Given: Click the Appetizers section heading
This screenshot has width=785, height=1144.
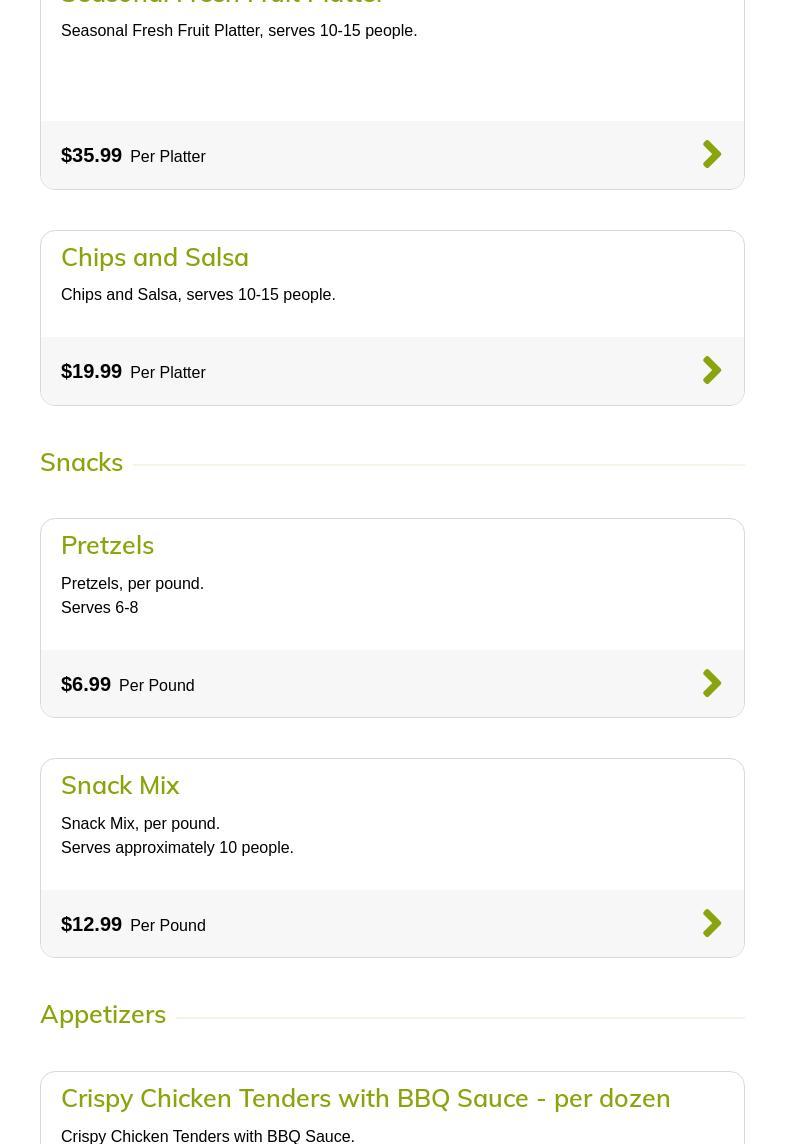Looking at the screenshot, I should click(x=103, y=1014).
